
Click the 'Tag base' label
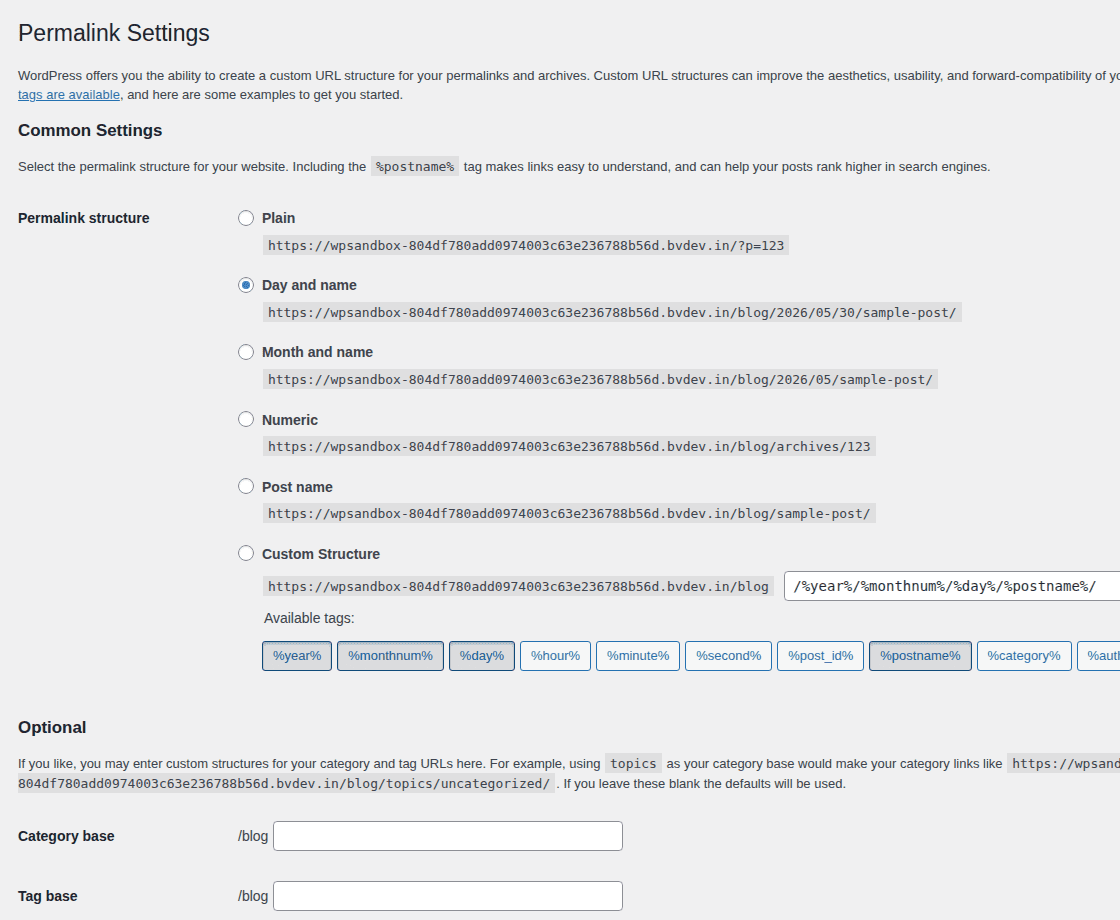(x=47, y=896)
